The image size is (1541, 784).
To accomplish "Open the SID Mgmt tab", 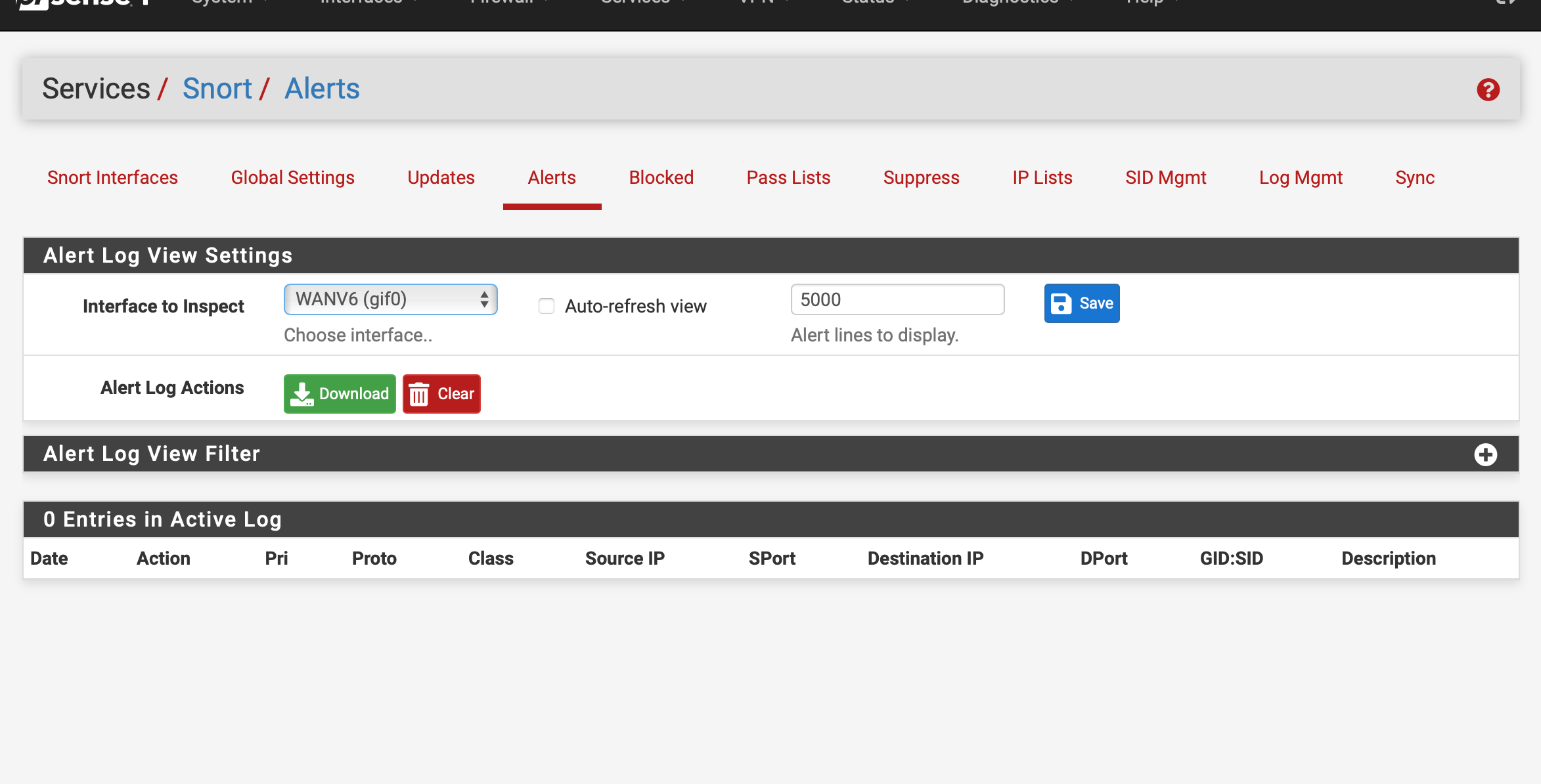I will [x=1165, y=177].
